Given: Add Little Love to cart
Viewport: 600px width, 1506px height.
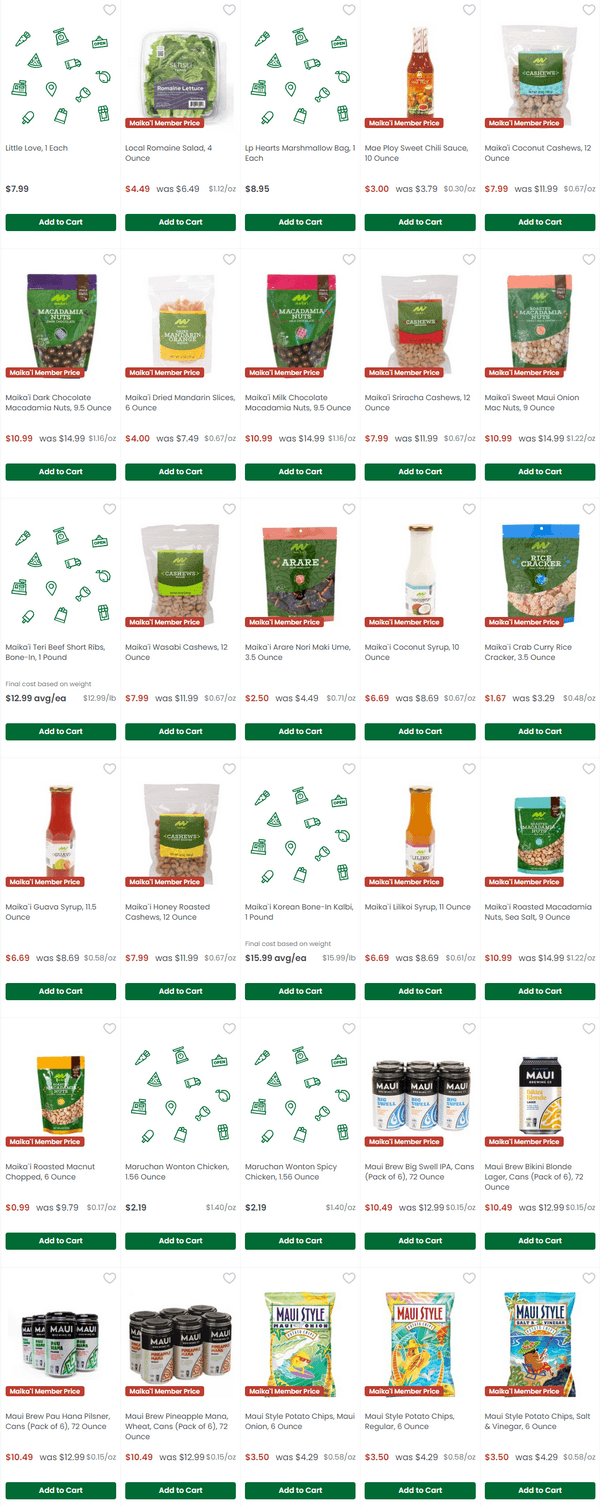Looking at the screenshot, I should 60,222.
